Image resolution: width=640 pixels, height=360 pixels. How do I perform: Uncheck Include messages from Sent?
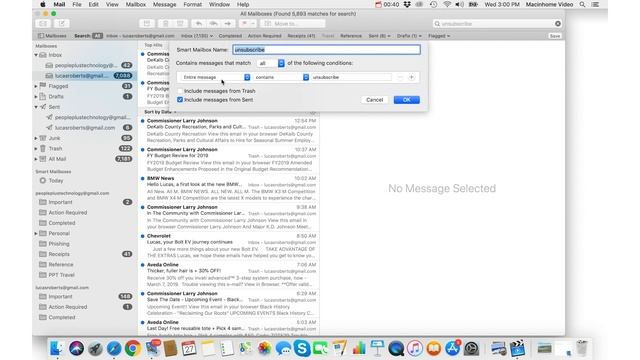(180, 100)
